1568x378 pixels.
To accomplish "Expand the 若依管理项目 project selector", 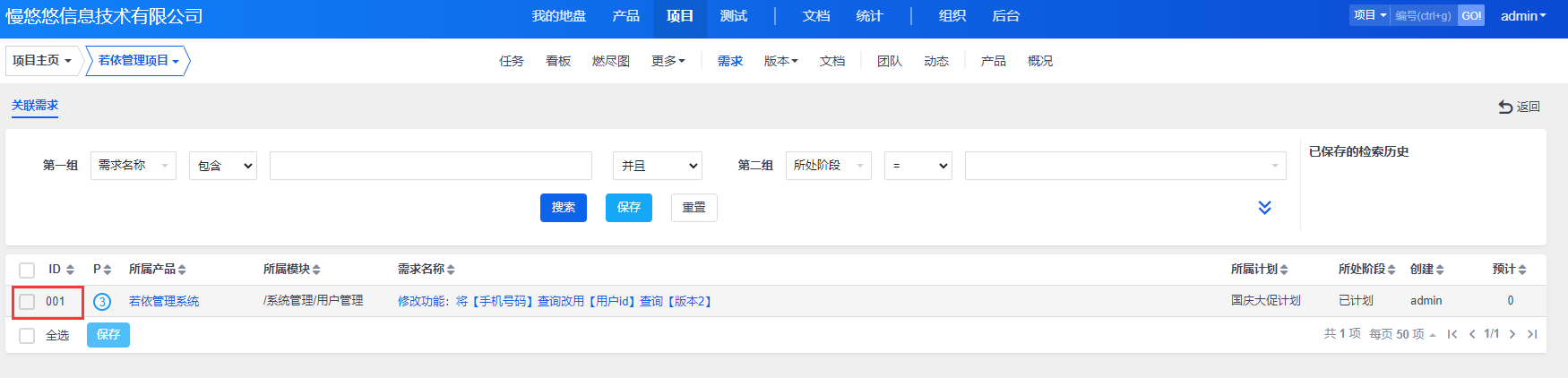I will click(138, 61).
